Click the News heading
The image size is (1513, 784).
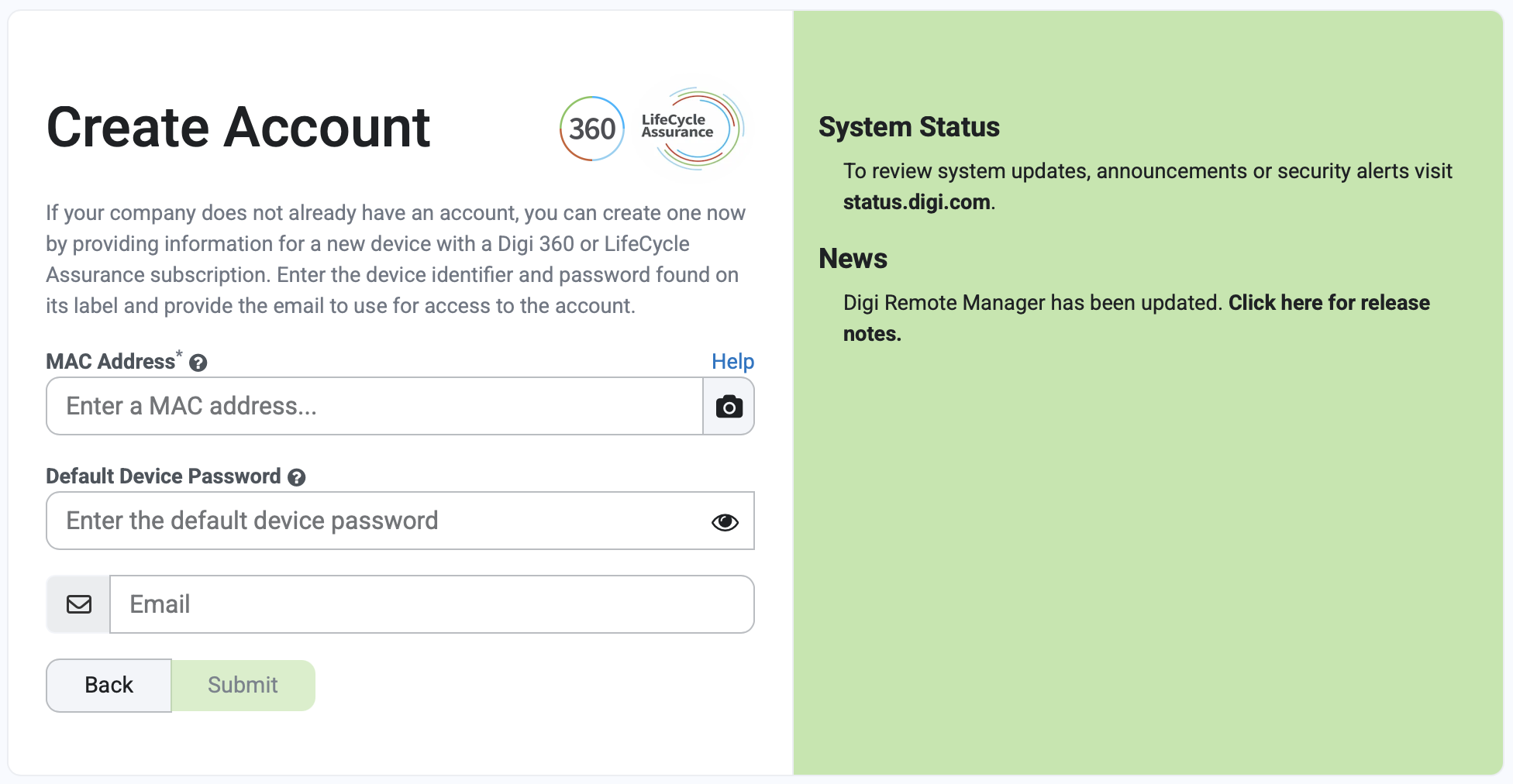pos(853,259)
